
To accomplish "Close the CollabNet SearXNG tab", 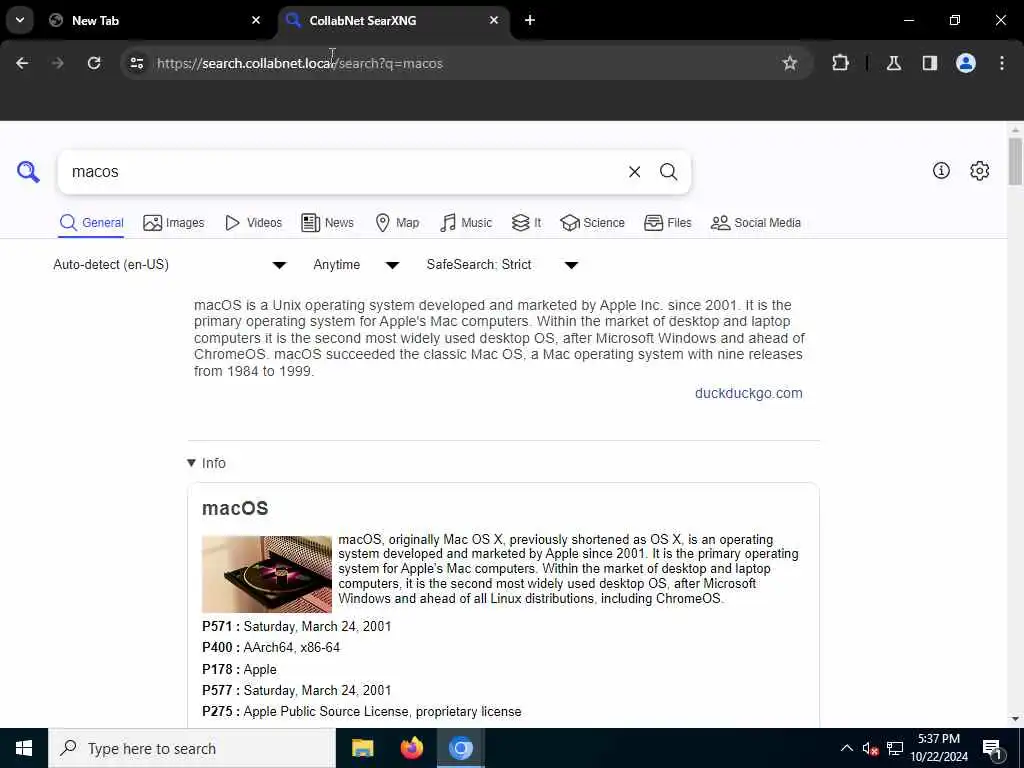I will click(x=494, y=20).
